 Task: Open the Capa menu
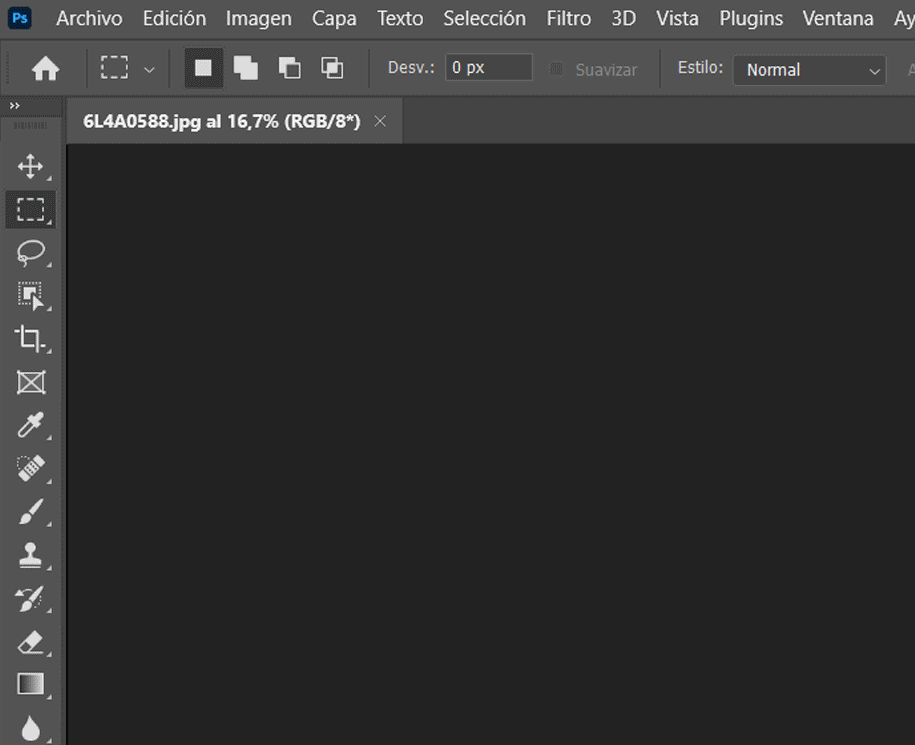coord(334,19)
